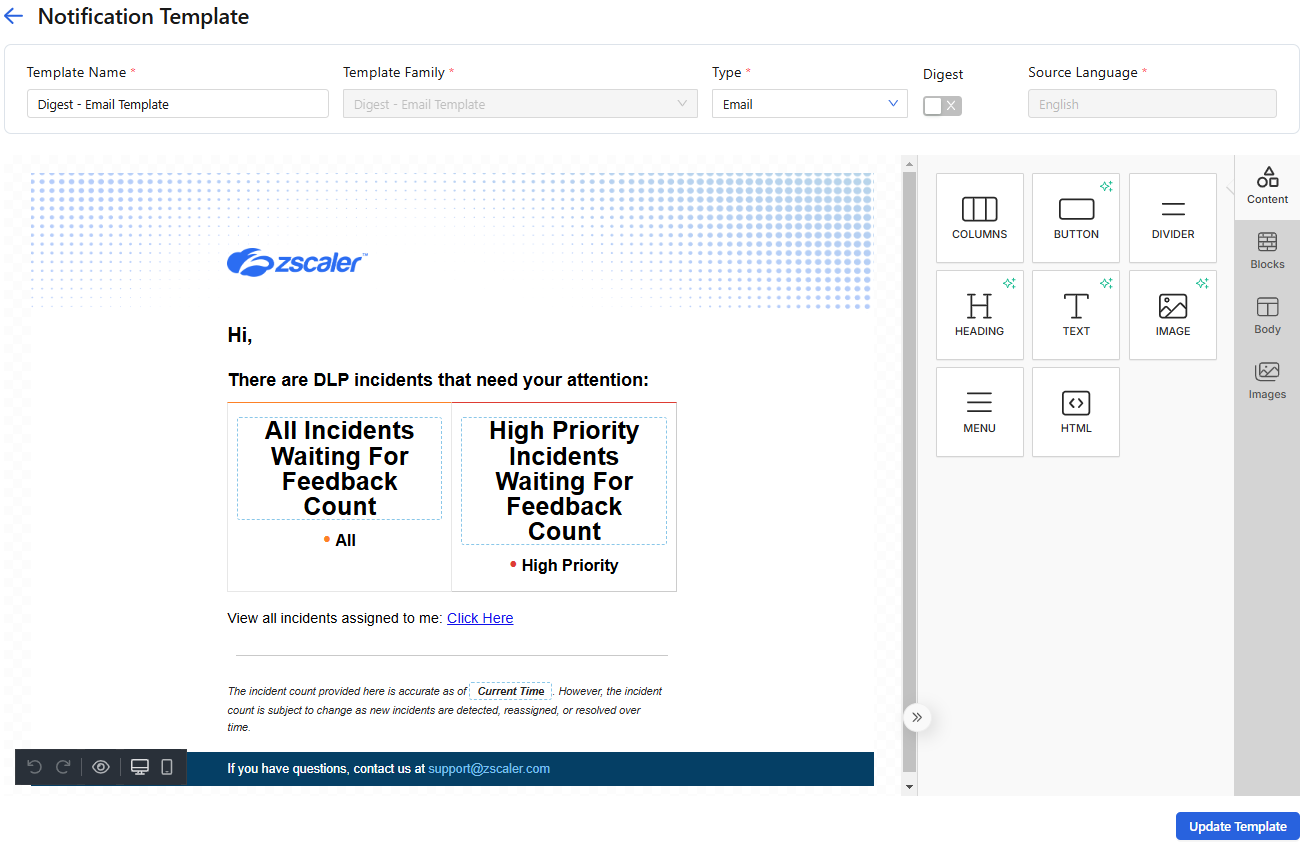Screen dimensions: 1305x849
Task: Open the Images tab
Action: pyautogui.click(x=1267, y=381)
